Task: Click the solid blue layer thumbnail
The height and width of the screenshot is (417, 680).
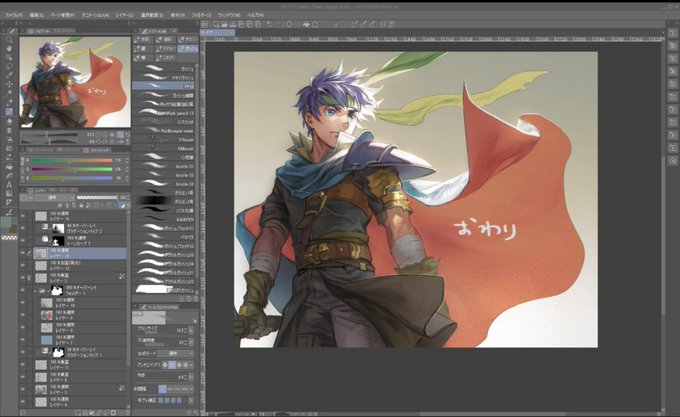Action: (47, 340)
